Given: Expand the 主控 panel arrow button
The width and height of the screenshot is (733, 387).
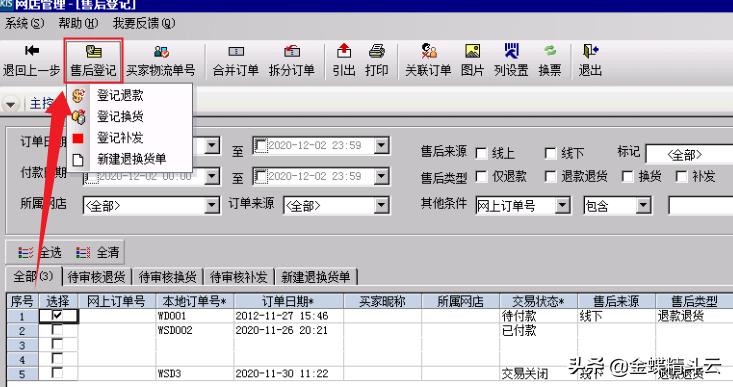Looking at the screenshot, I should coord(10,103).
